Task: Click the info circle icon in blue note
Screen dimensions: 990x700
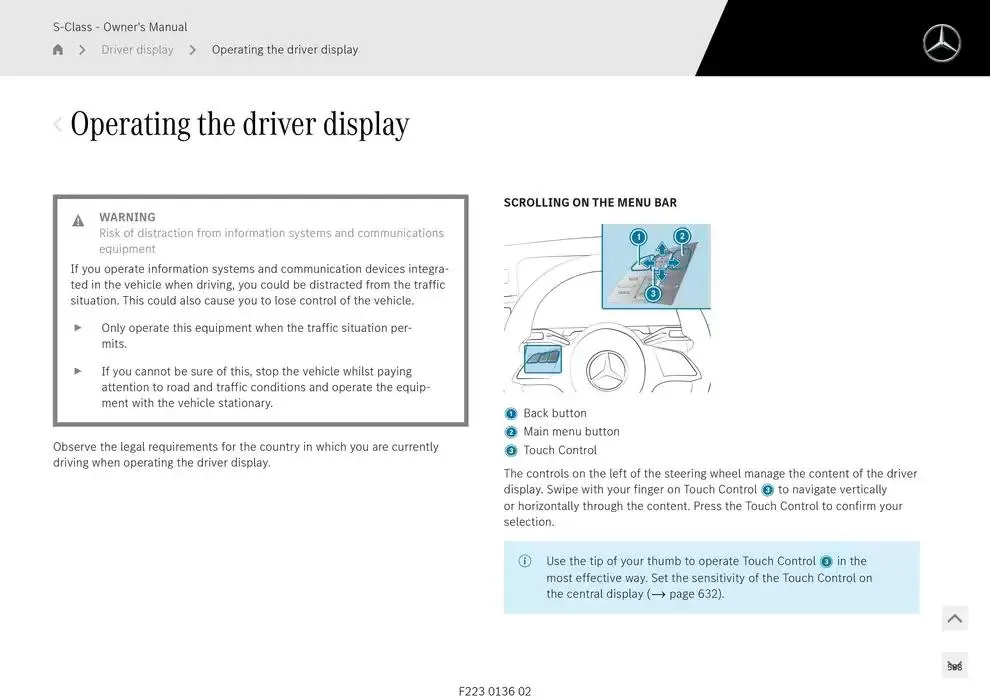Action: point(525,561)
